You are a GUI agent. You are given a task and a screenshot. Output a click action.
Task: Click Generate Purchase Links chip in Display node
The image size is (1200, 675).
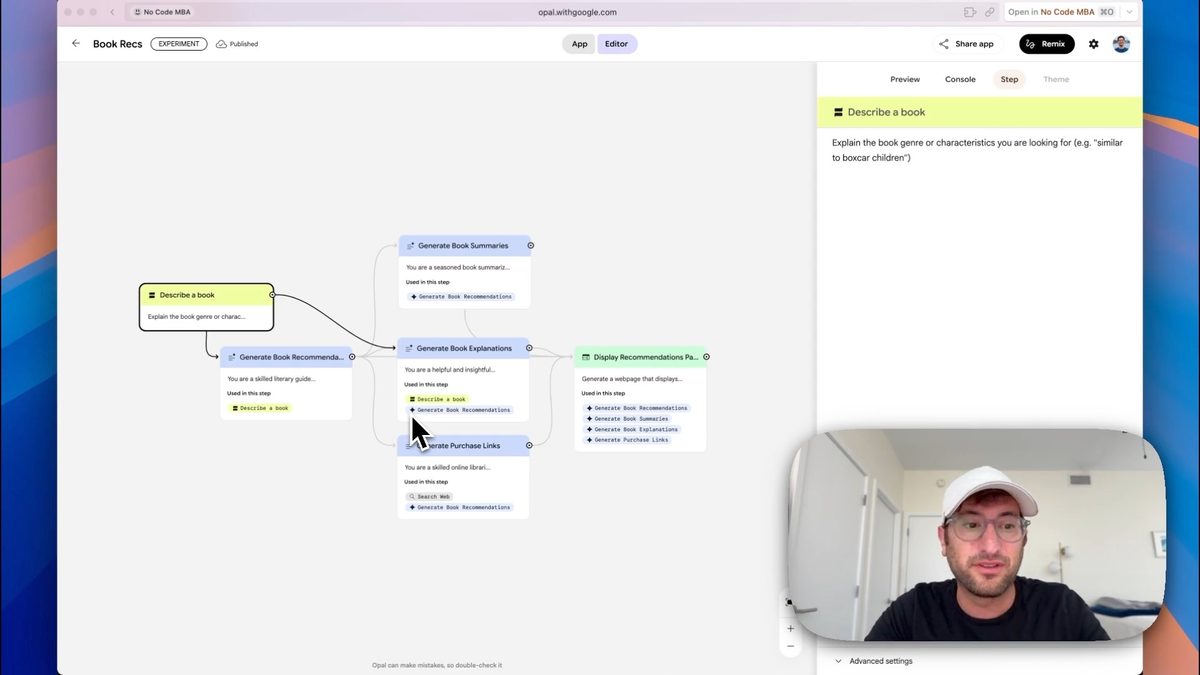point(627,440)
